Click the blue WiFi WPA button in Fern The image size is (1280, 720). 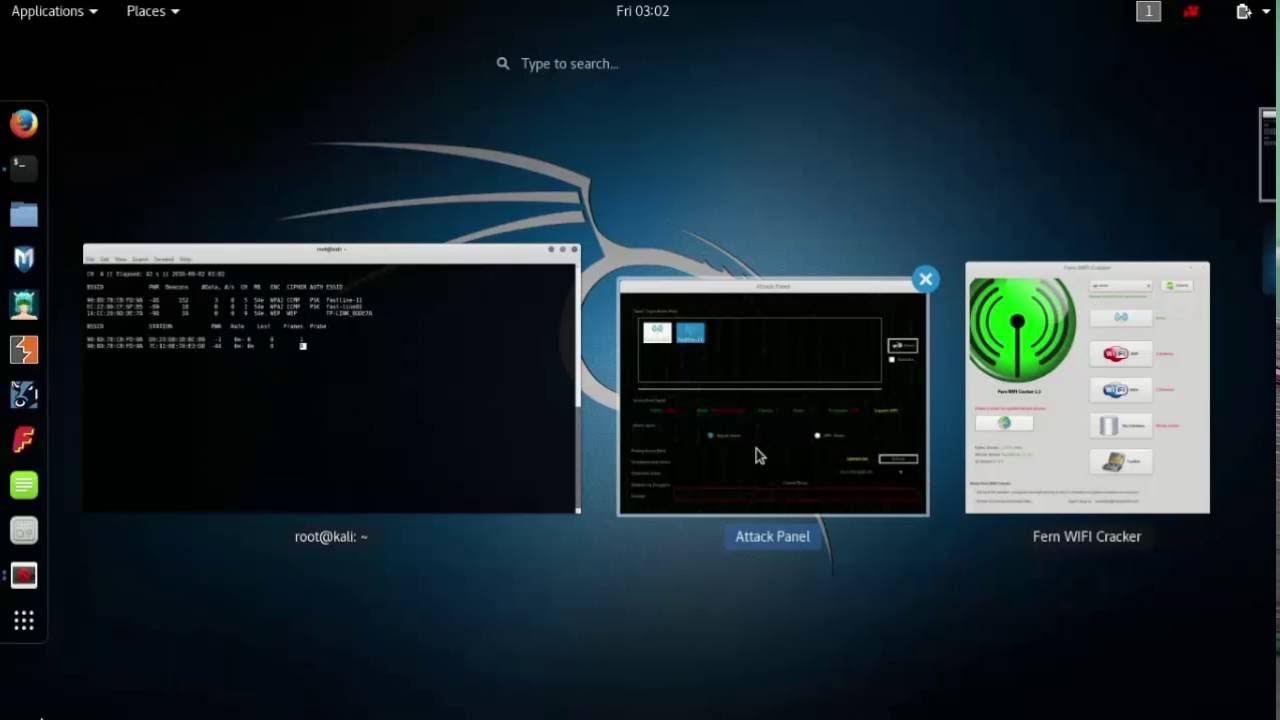coord(1121,390)
